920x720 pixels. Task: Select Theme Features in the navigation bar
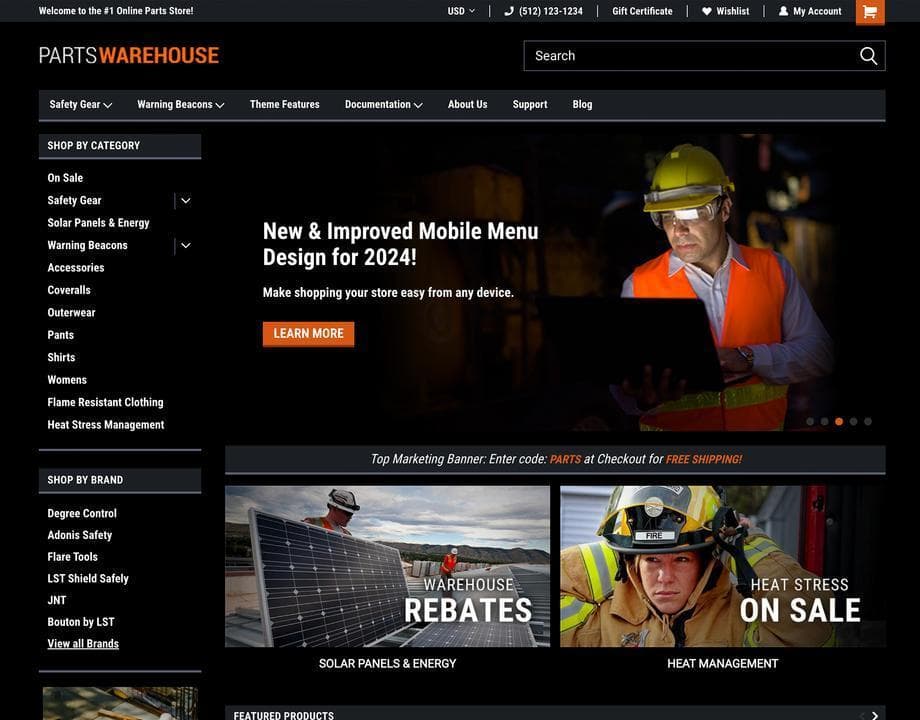pos(284,104)
